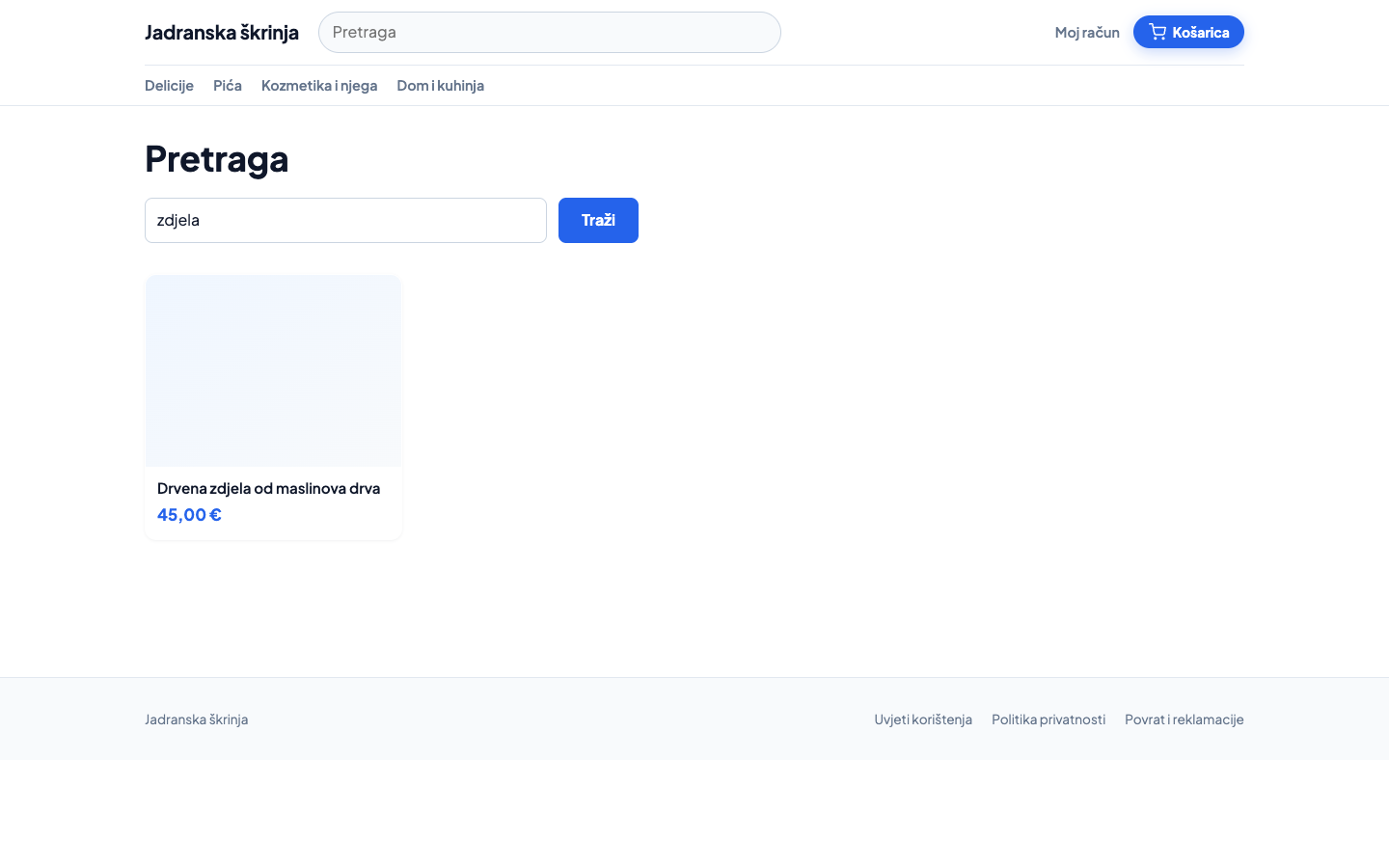Viewport: 1389px width, 868px height.
Task: Open the Dom i kuhinja category
Action: [x=441, y=85]
